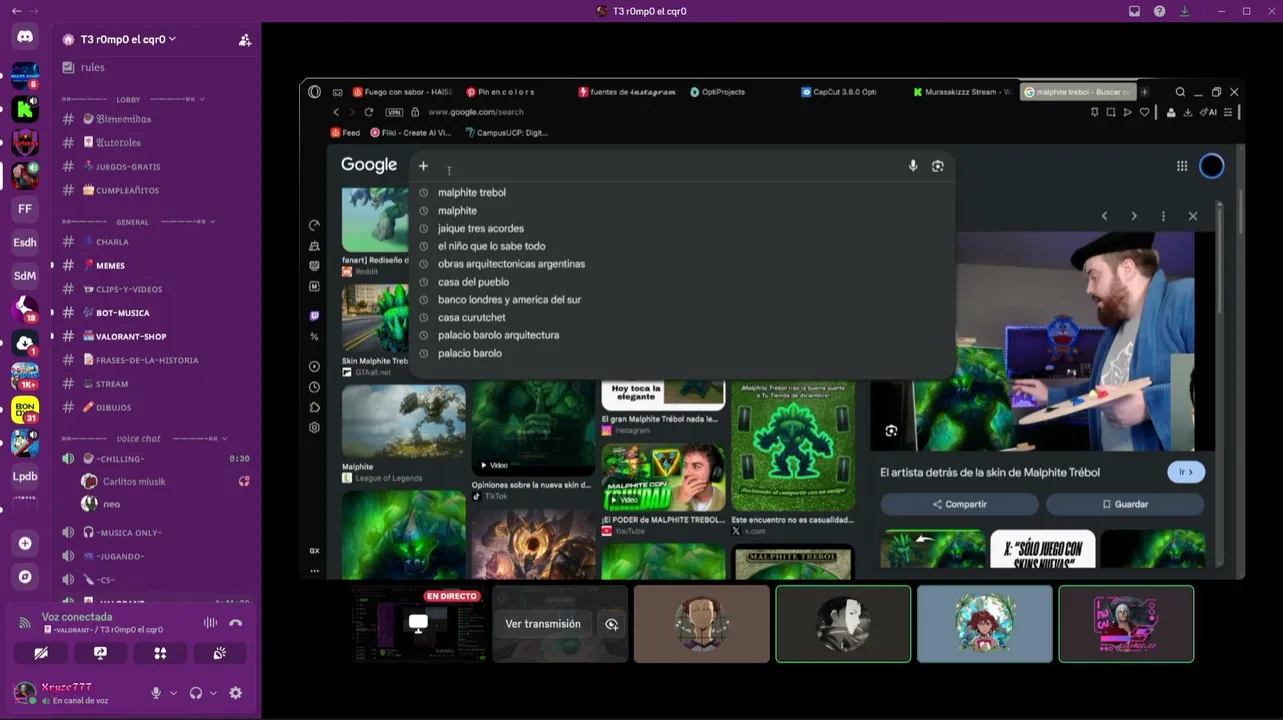Add a server with the plus icon

click(x=25, y=543)
